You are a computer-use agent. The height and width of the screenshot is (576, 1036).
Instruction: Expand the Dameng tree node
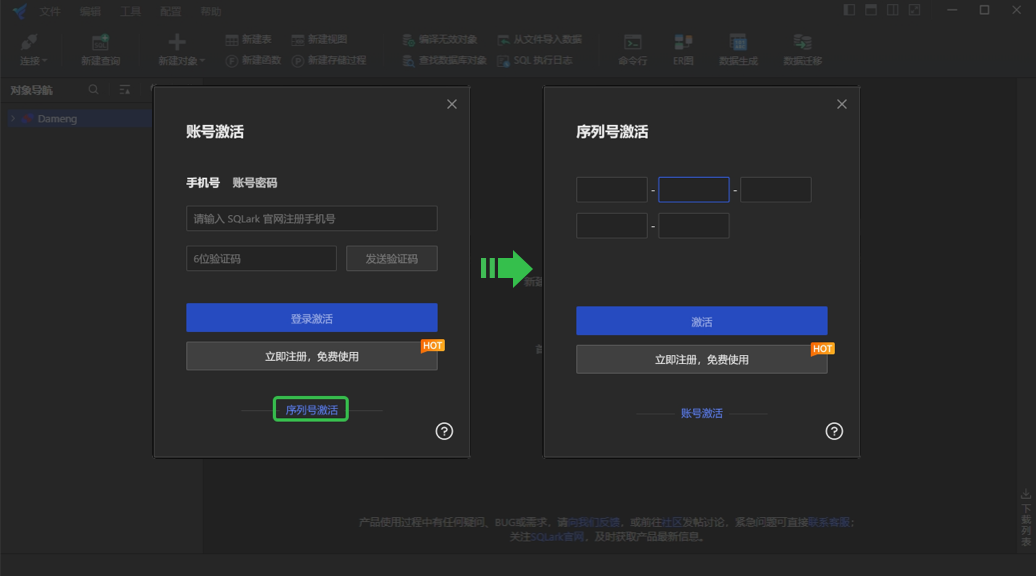pyautogui.click(x=13, y=118)
